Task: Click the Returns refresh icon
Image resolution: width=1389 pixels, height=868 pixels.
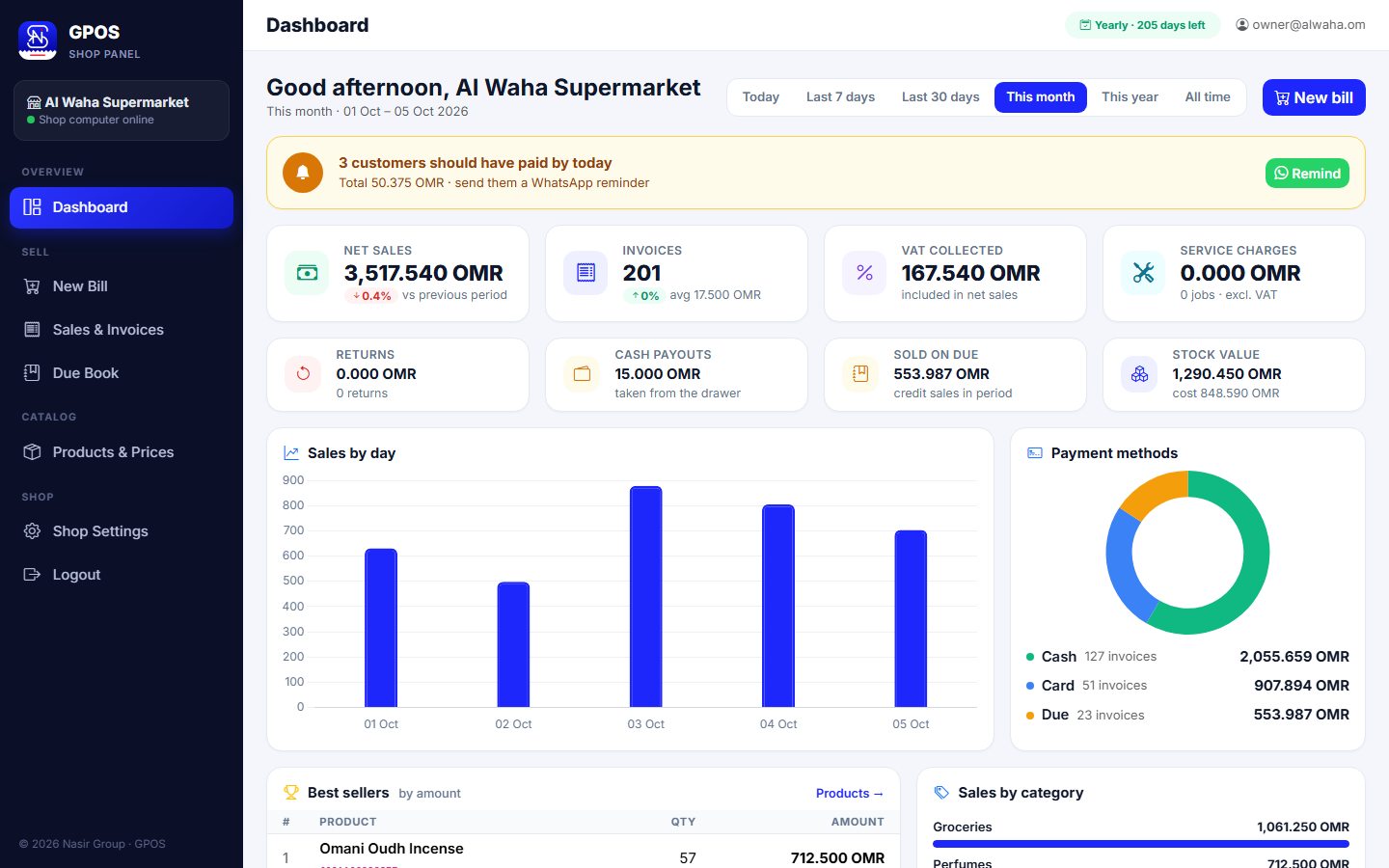Action: [x=303, y=374]
